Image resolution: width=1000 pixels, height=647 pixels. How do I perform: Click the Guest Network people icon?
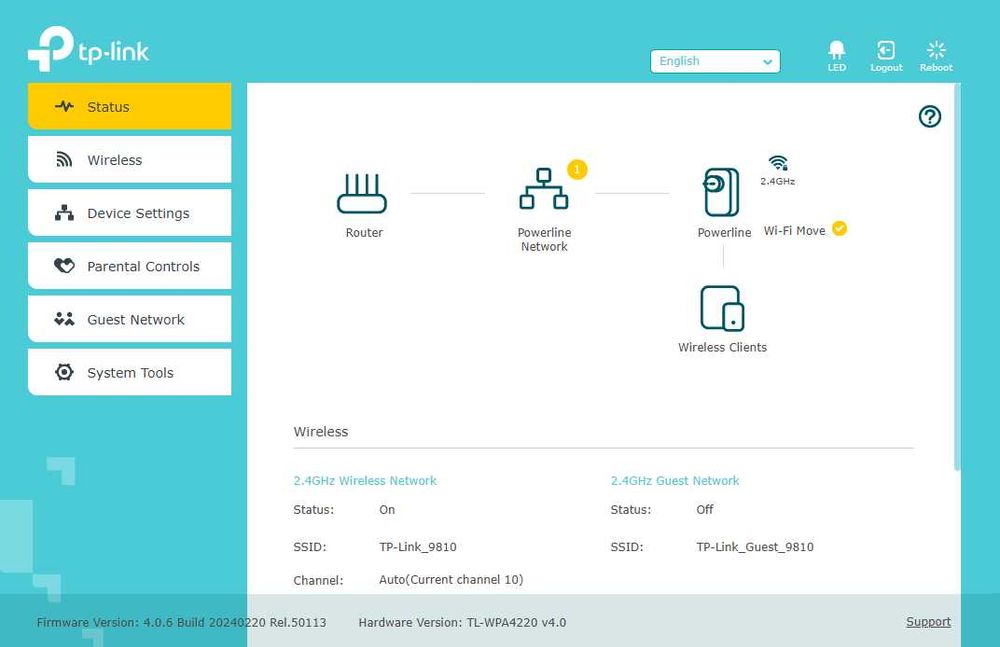coord(64,318)
